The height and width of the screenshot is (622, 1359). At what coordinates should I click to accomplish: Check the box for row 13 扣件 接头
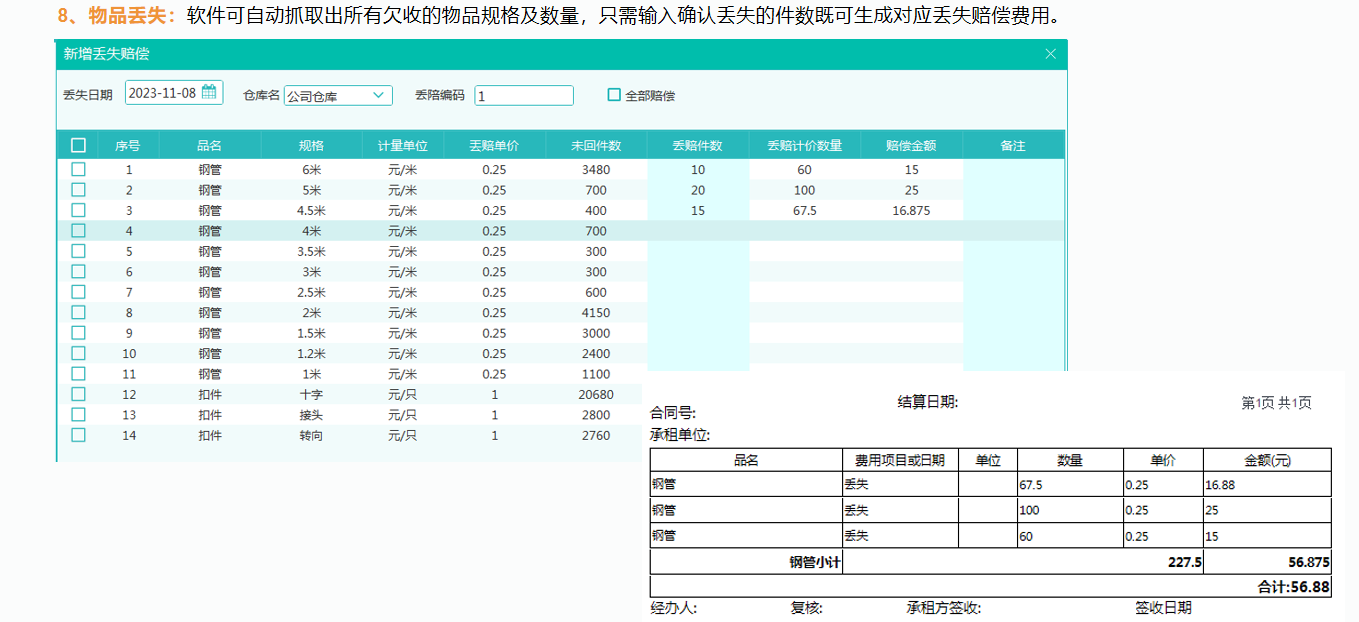click(x=78, y=415)
